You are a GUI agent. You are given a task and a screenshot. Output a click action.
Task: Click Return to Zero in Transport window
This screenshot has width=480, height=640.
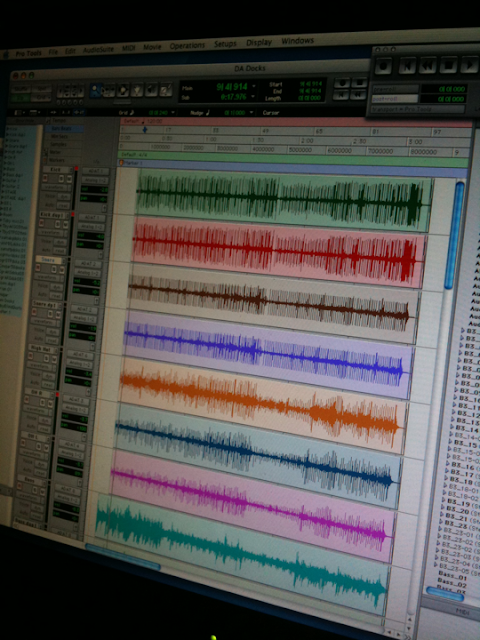[x=407, y=65]
